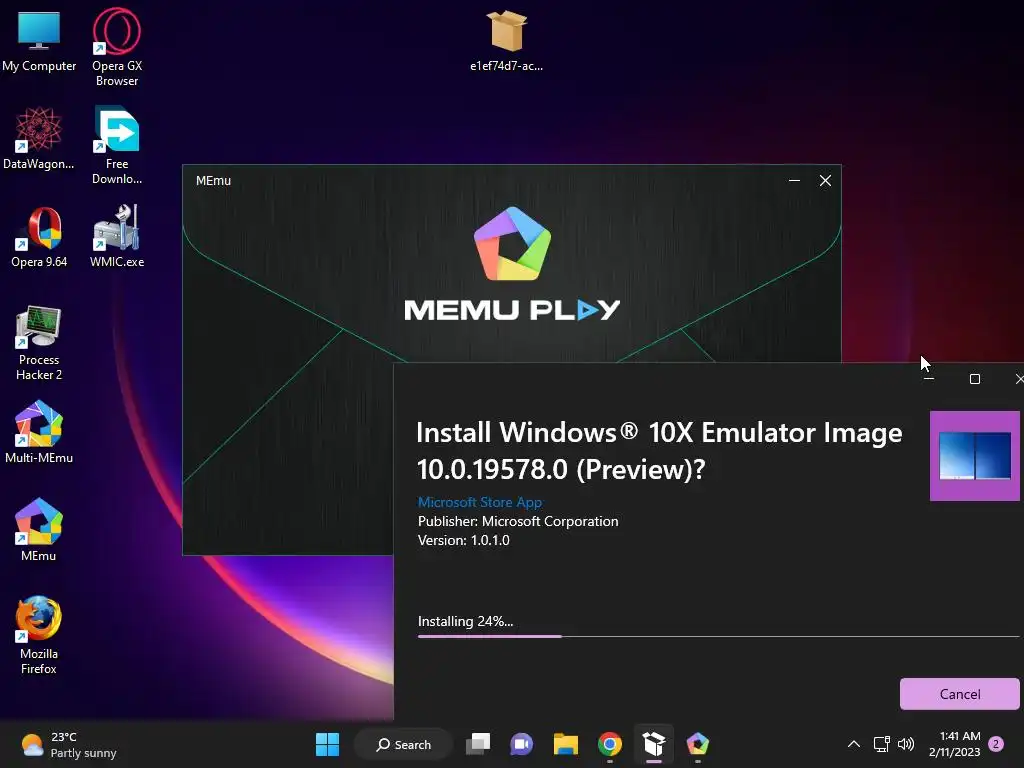Select the Opera 9.64 desktop shortcut
1024x768 pixels.
click(39, 236)
